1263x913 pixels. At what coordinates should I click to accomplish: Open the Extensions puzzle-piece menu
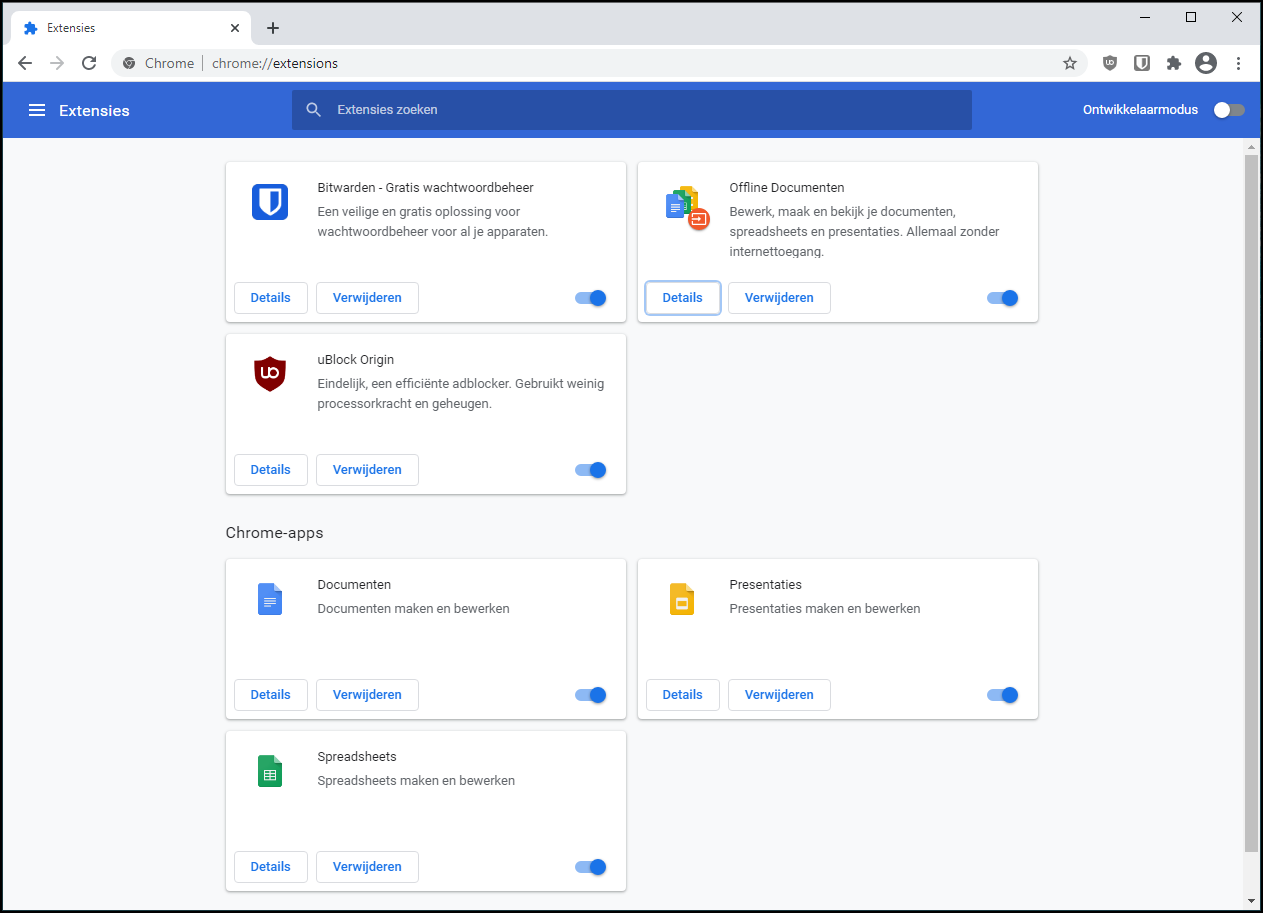coord(1174,63)
